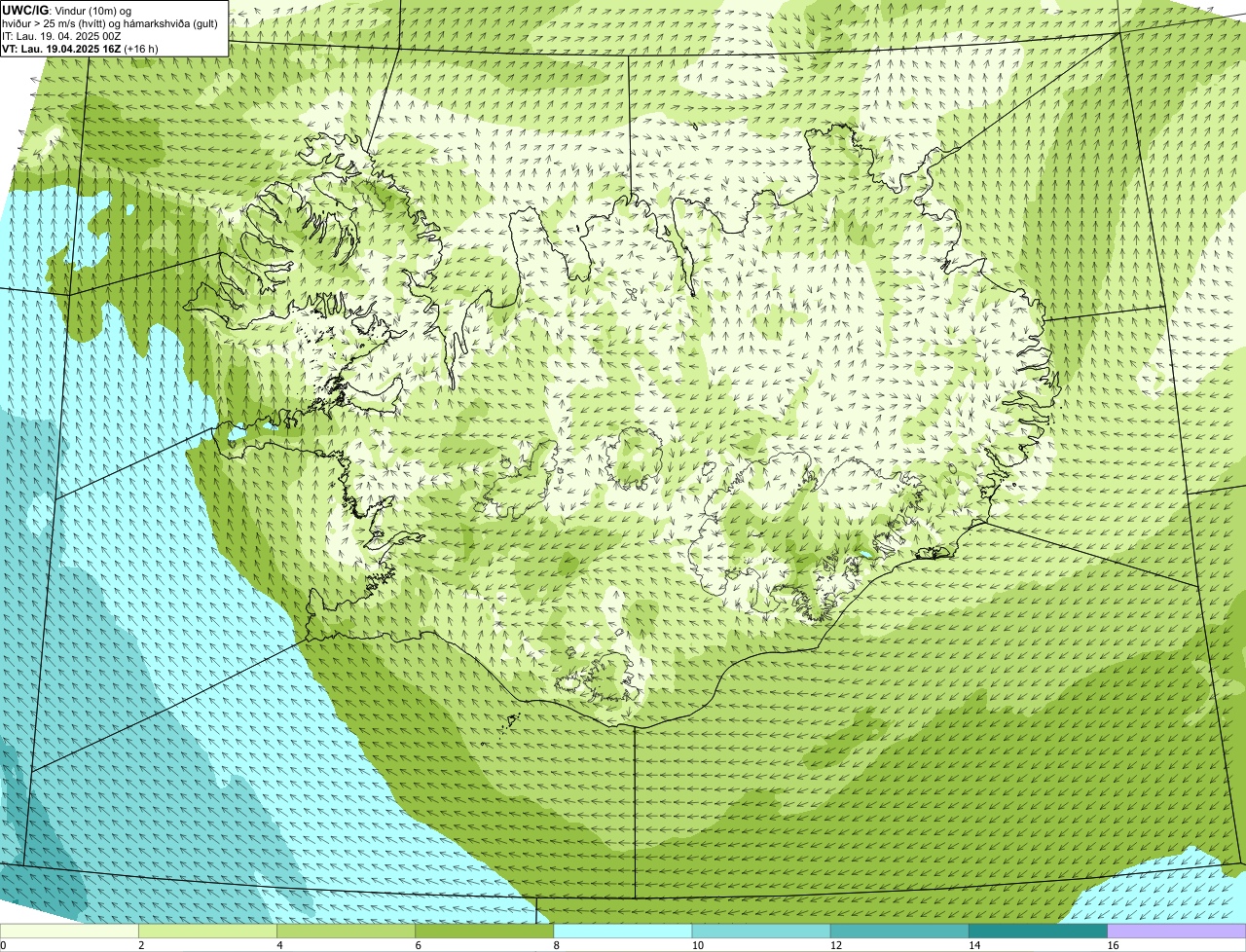Screen dimensions: 1246x952
Task: Click the legend label '8'
Action: point(556,945)
